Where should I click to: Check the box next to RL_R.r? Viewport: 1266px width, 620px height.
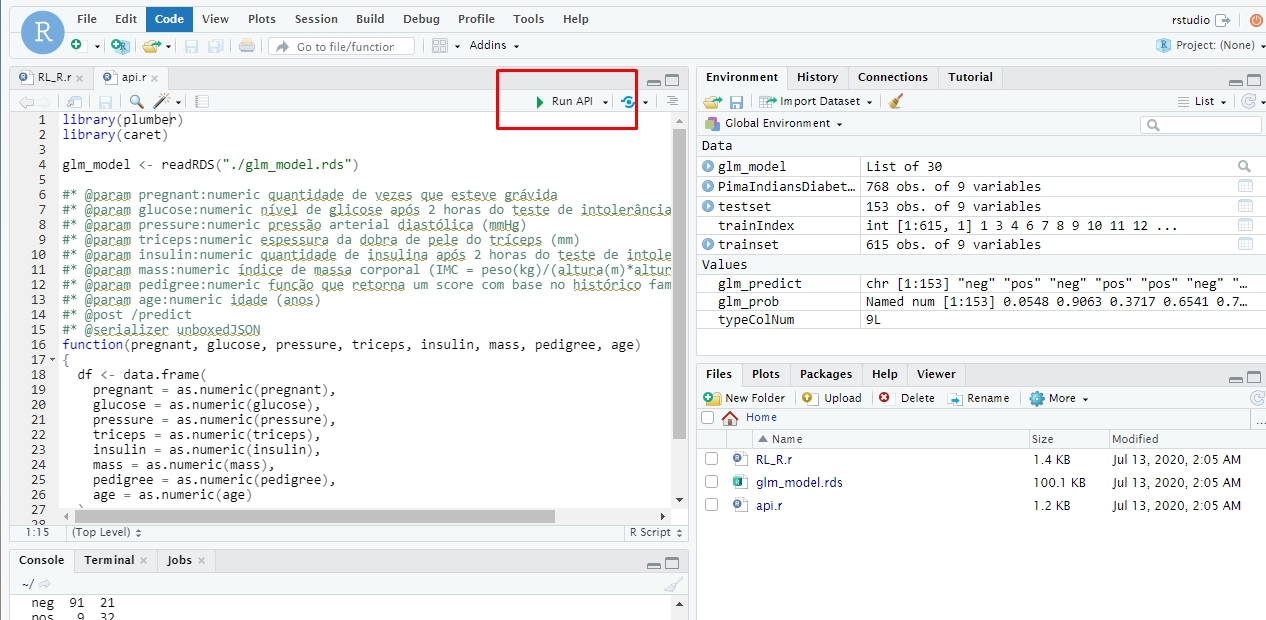711,459
